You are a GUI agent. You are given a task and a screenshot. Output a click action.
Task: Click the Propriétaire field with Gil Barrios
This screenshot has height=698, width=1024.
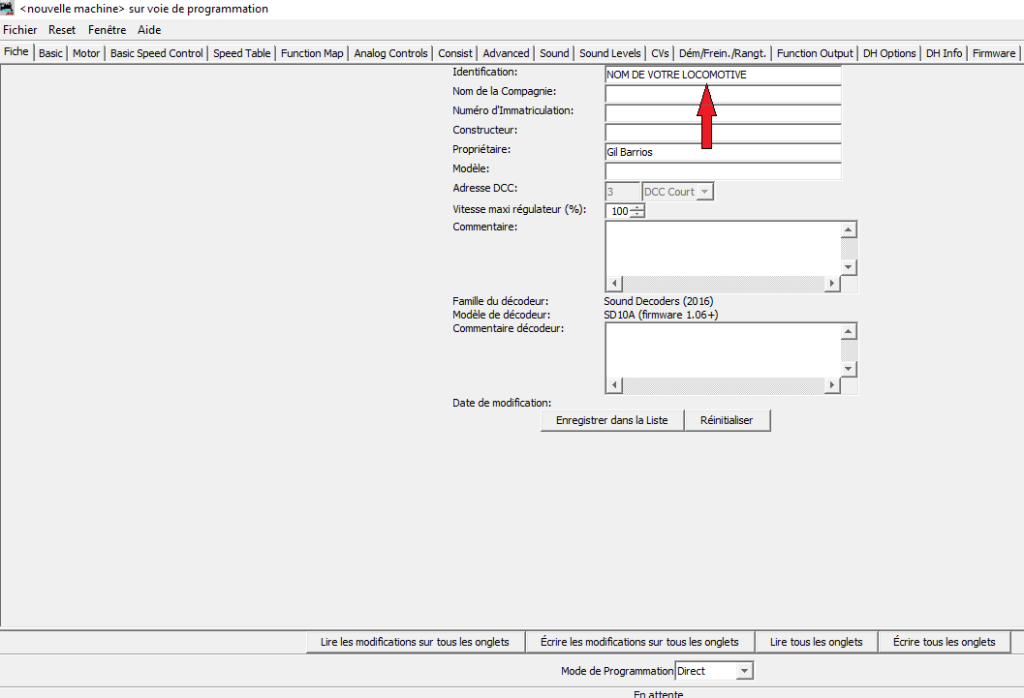tap(722, 152)
